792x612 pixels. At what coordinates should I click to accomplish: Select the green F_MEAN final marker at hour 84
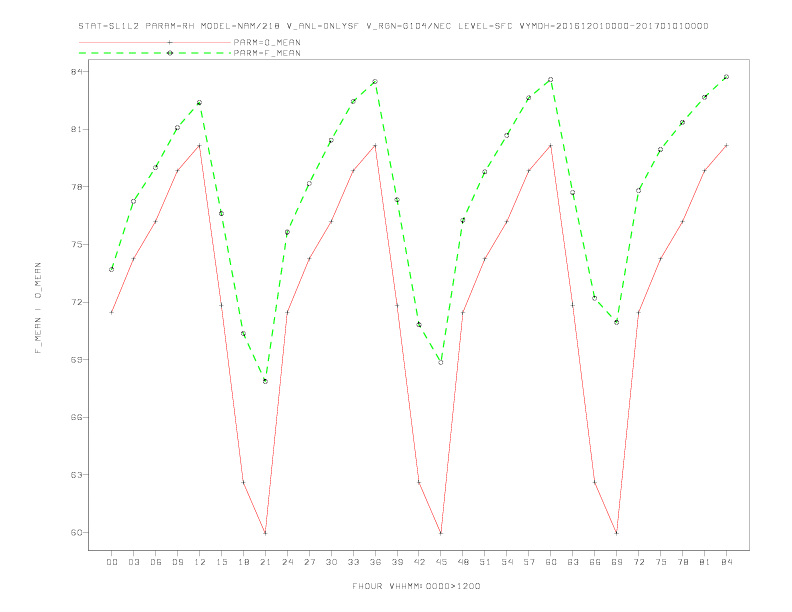726,77
